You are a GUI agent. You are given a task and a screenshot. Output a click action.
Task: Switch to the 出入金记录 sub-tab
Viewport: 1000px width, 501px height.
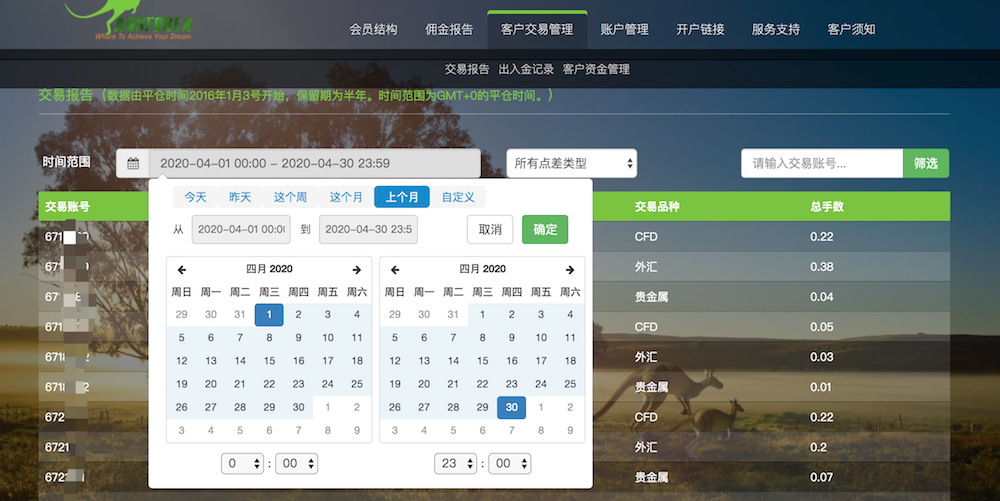pyautogui.click(x=526, y=69)
